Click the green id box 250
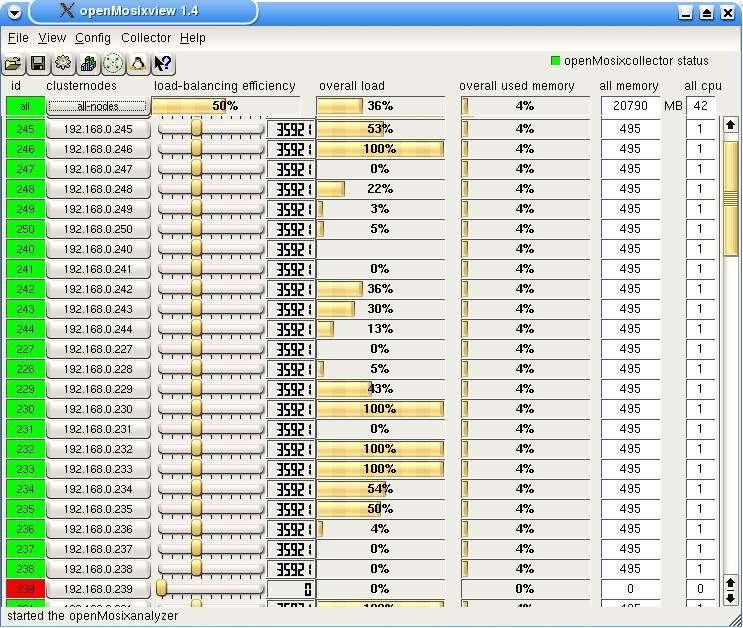The width and height of the screenshot is (743, 628). point(26,229)
